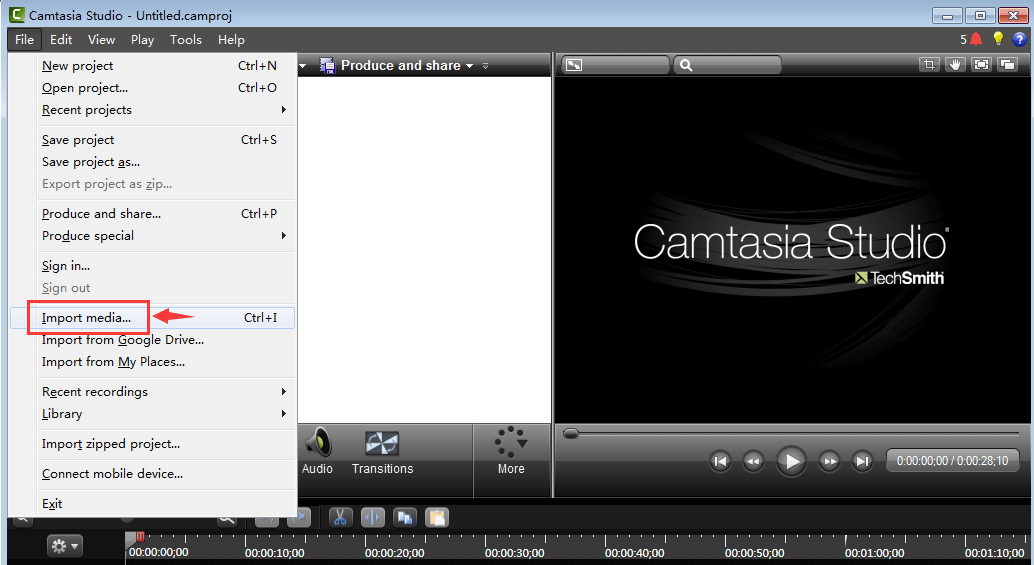The height and width of the screenshot is (565, 1034).
Task: Toggle full screen preview icon
Action: coord(982,65)
